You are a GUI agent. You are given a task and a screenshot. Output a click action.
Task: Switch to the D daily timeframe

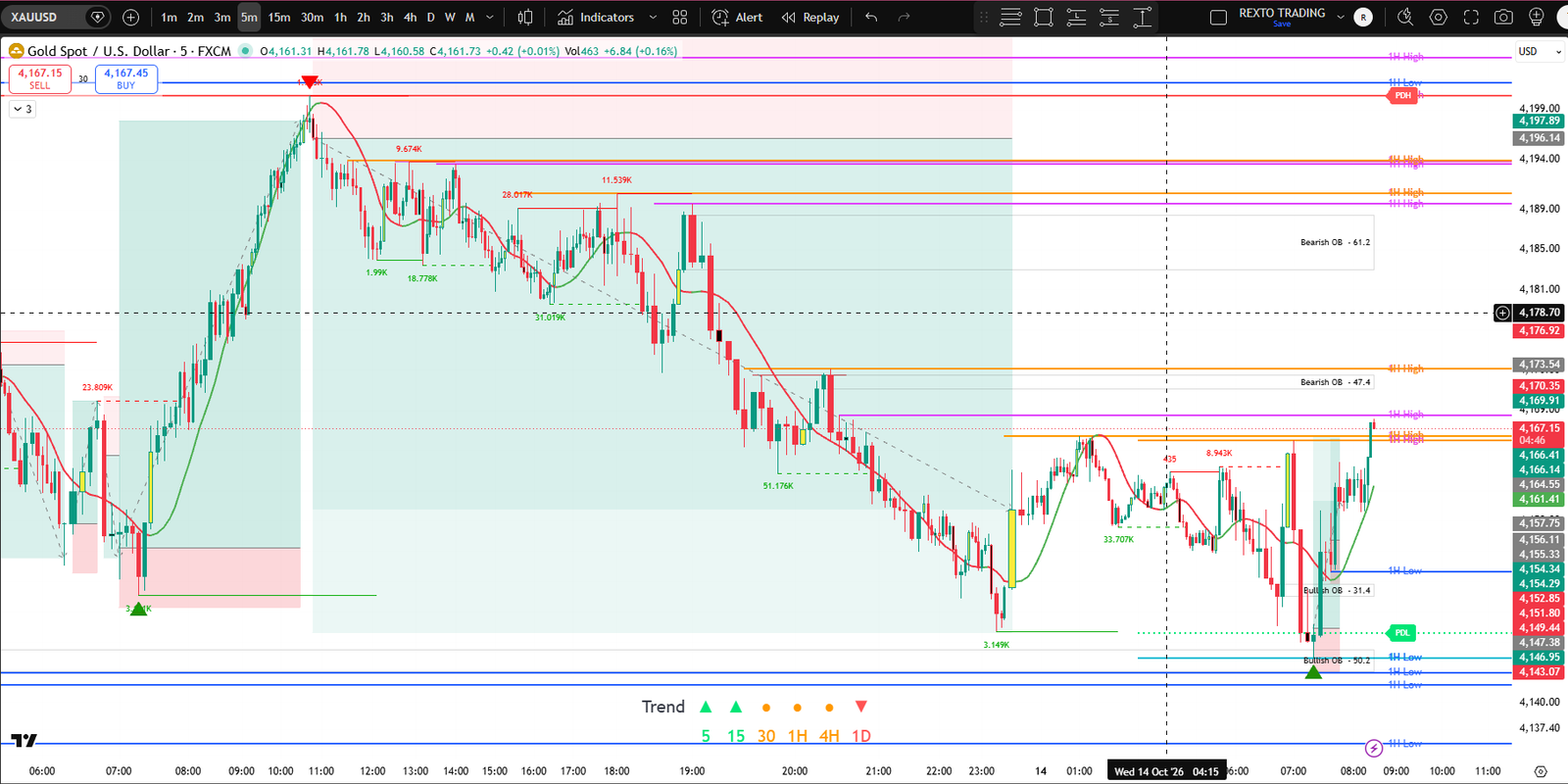pos(430,17)
